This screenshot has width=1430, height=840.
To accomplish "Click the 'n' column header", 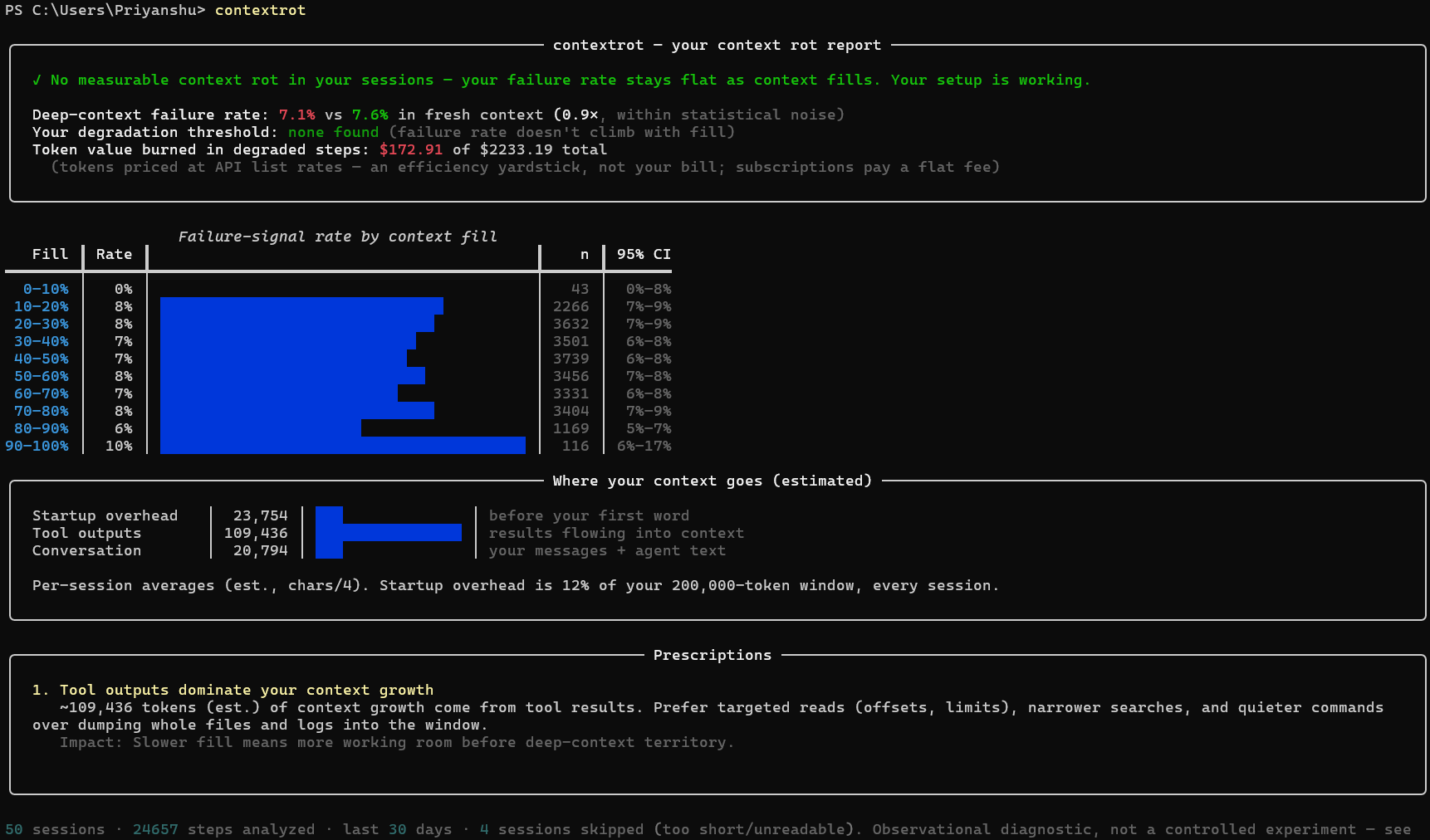I will tap(585, 254).
